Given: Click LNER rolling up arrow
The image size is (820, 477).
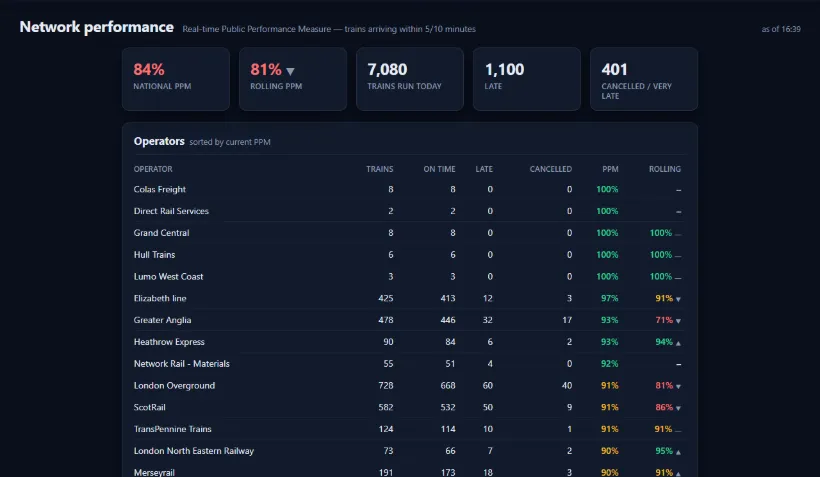Looking at the screenshot, I should [x=678, y=452].
